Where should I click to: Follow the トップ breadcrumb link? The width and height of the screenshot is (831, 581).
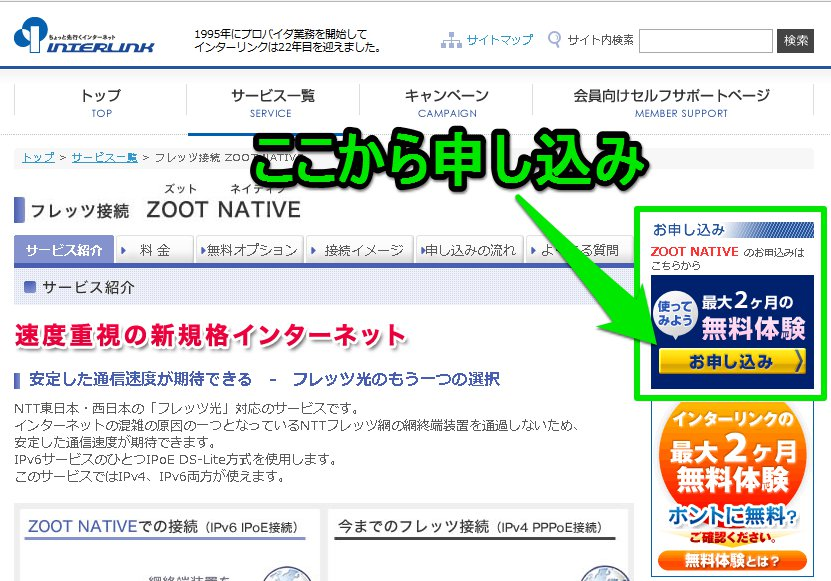click(38, 157)
